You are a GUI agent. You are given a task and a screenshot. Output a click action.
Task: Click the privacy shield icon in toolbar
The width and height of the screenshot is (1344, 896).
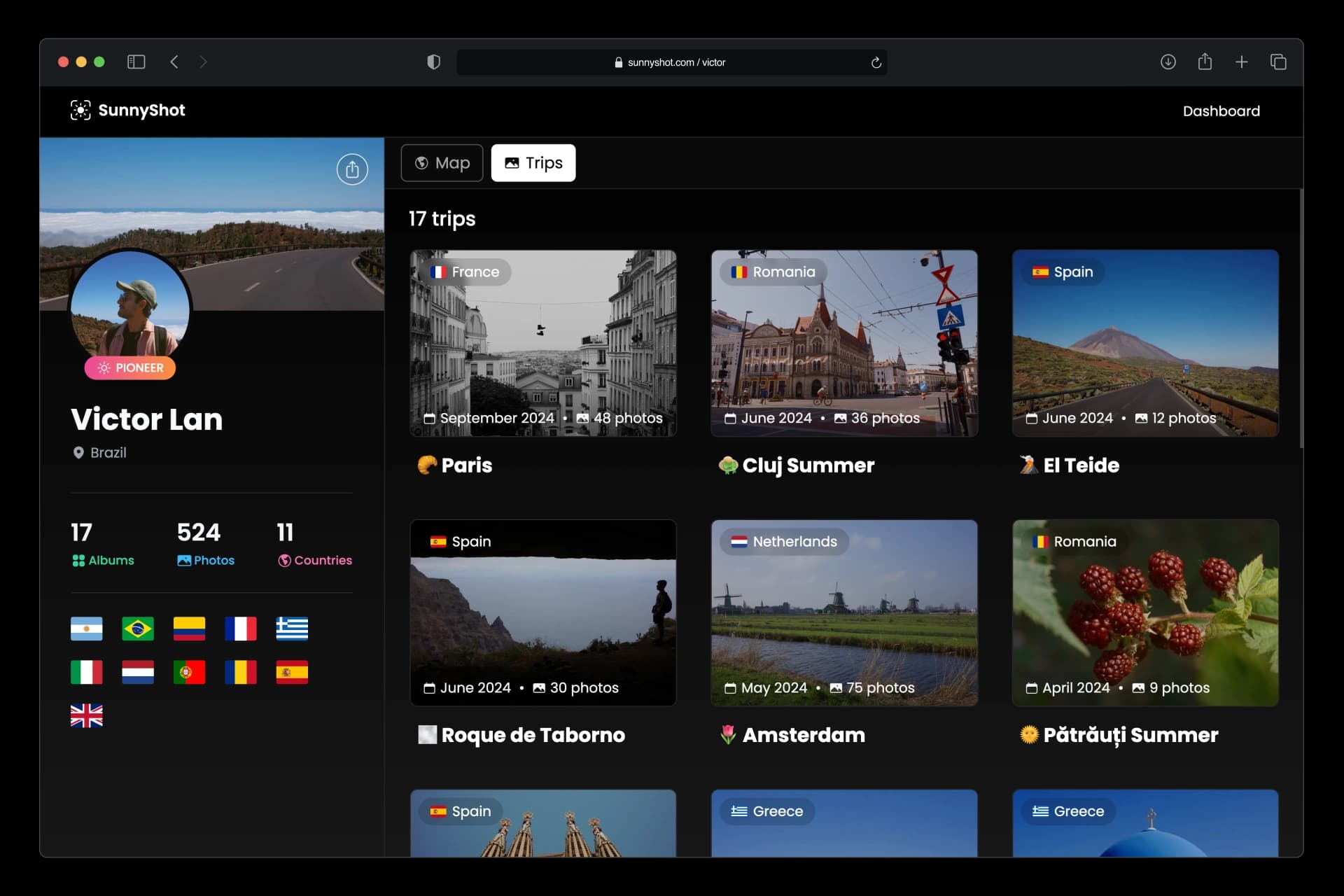coord(433,62)
